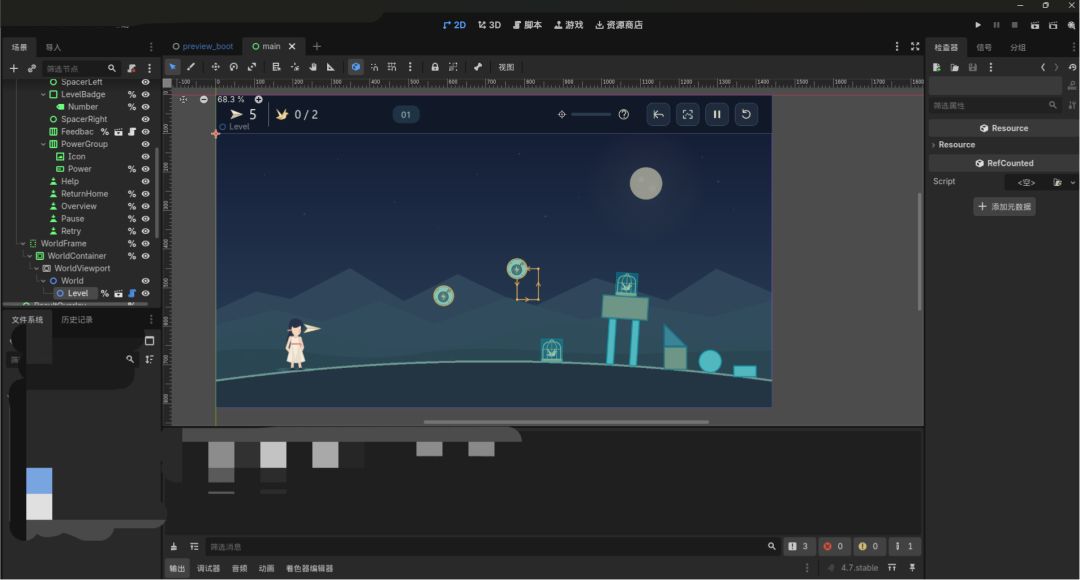Collapse the WorldFrame tree node

pos(23,243)
